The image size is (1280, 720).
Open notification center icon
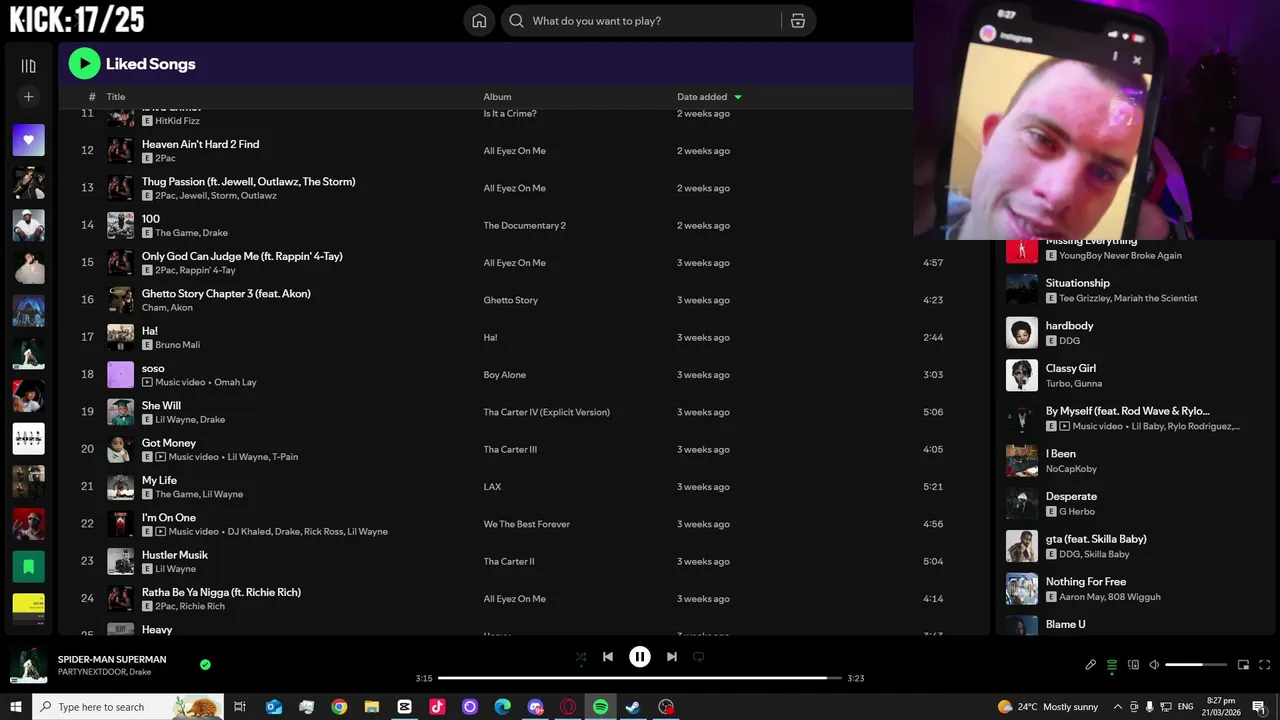(x=1259, y=707)
